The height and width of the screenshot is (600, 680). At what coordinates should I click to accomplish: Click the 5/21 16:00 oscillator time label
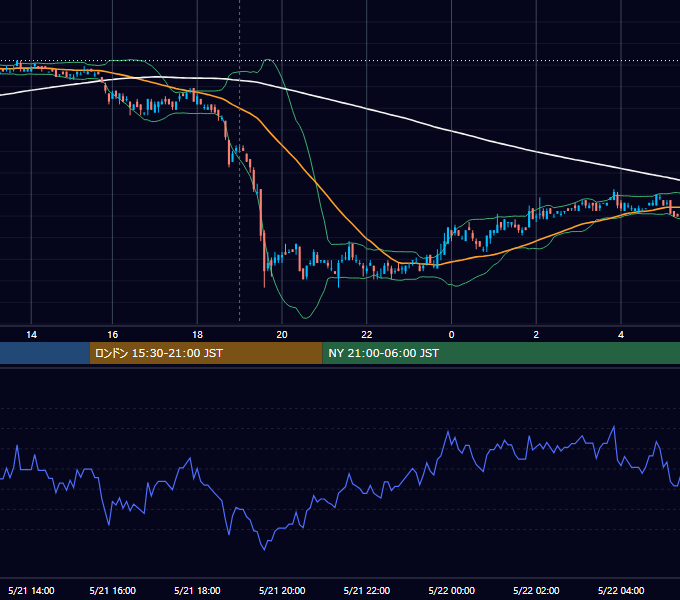[112, 590]
